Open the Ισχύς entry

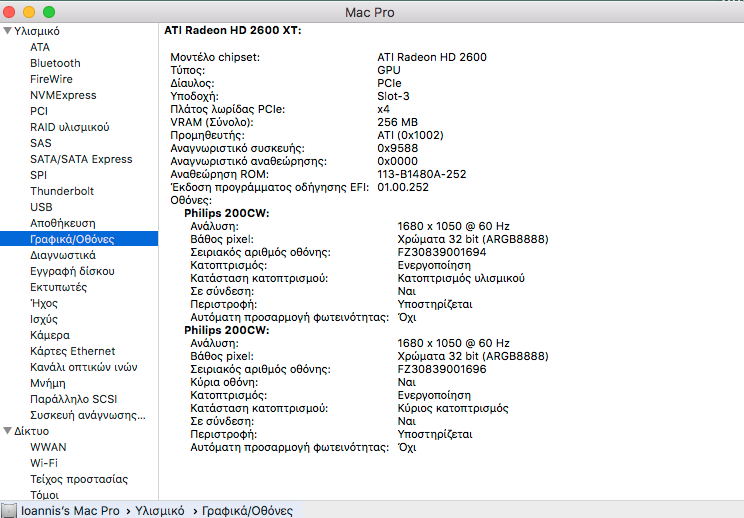44,319
